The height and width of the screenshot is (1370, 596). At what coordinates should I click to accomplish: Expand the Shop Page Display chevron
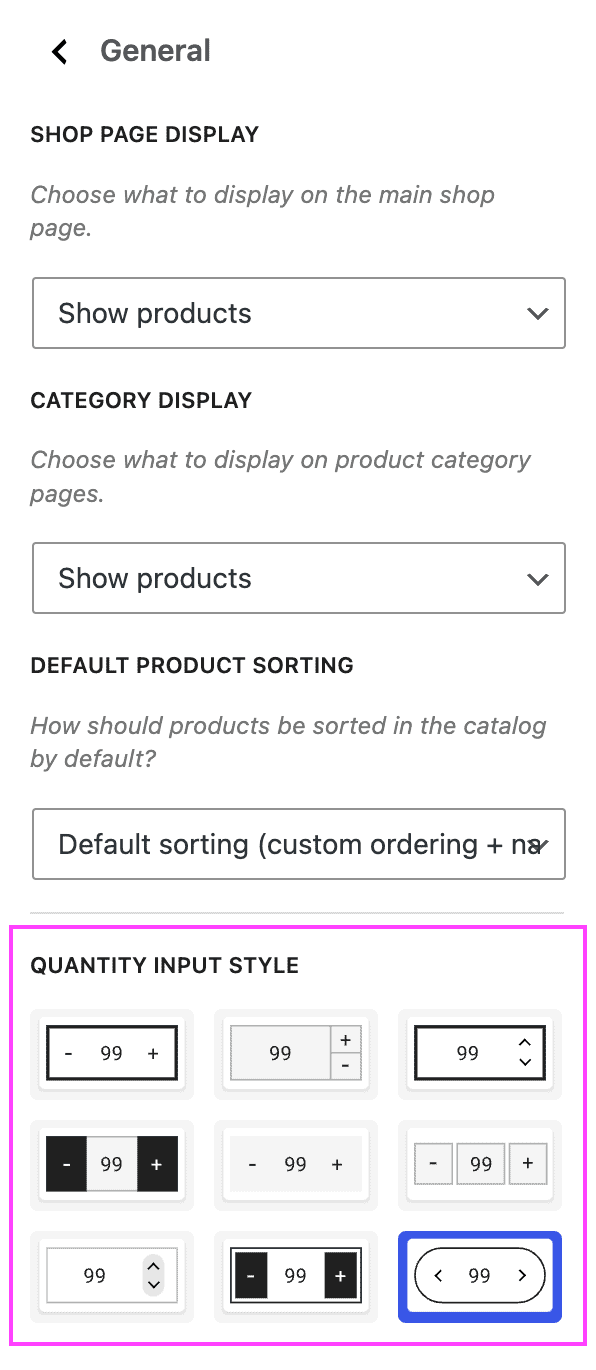538,313
